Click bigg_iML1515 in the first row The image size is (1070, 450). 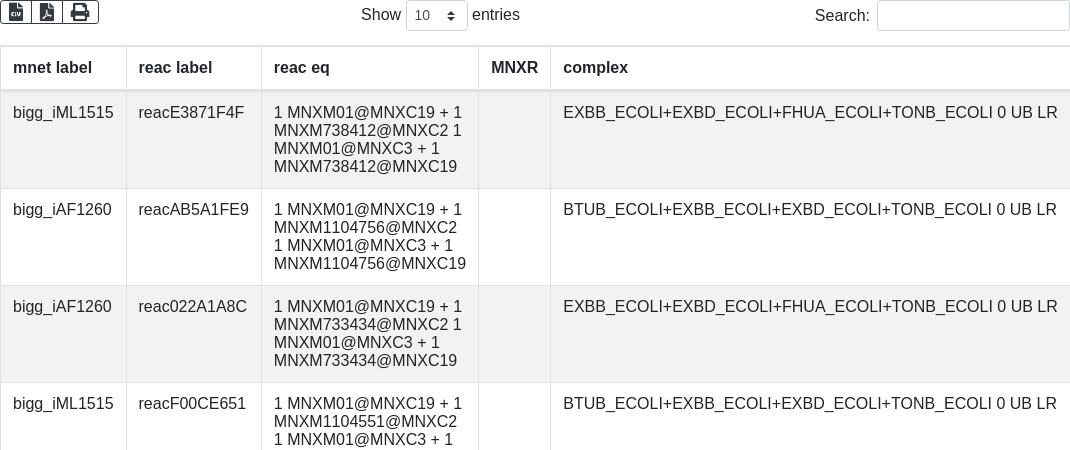[63, 113]
